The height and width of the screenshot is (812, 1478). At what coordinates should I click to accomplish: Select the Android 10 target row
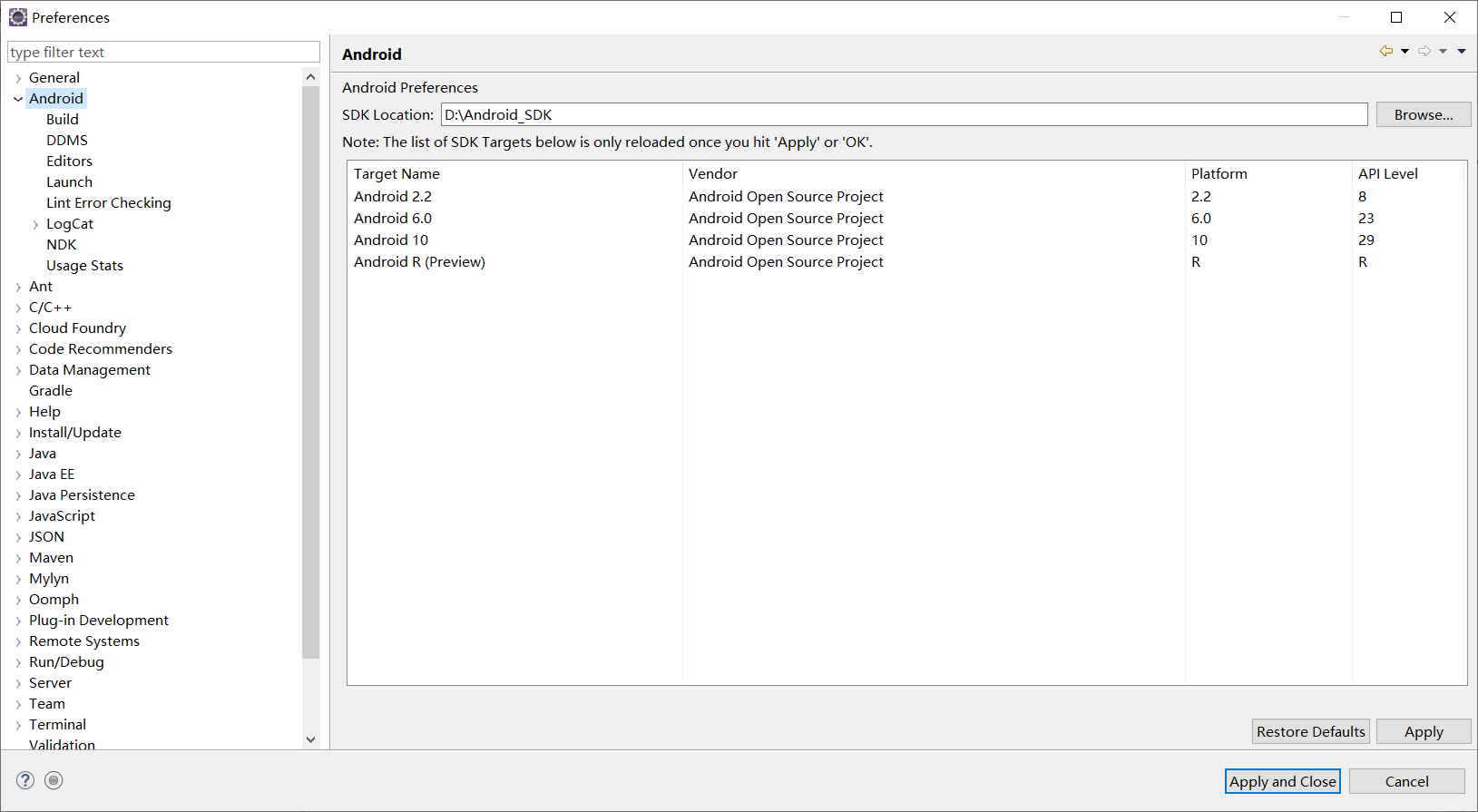tap(906, 240)
